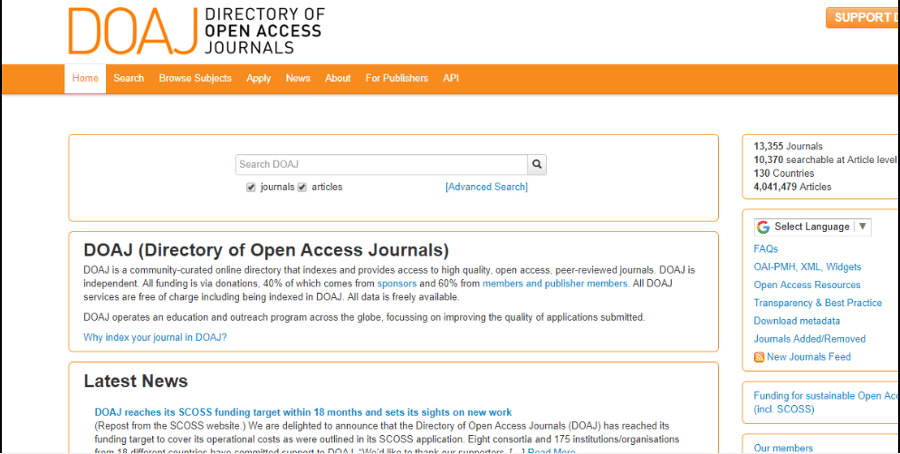Uncheck the journals checkbox
Viewport: 900px width, 454px height.
pyautogui.click(x=251, y=187)
